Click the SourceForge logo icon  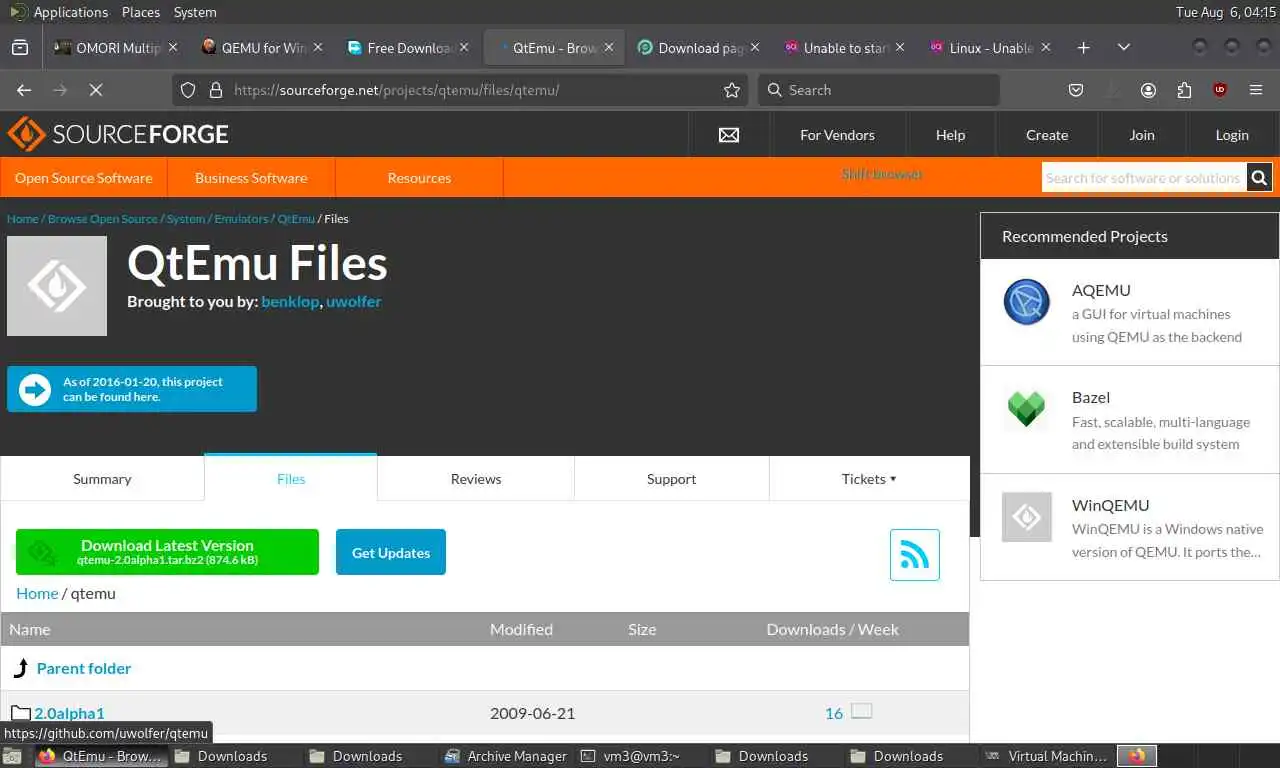pos(25,134)
